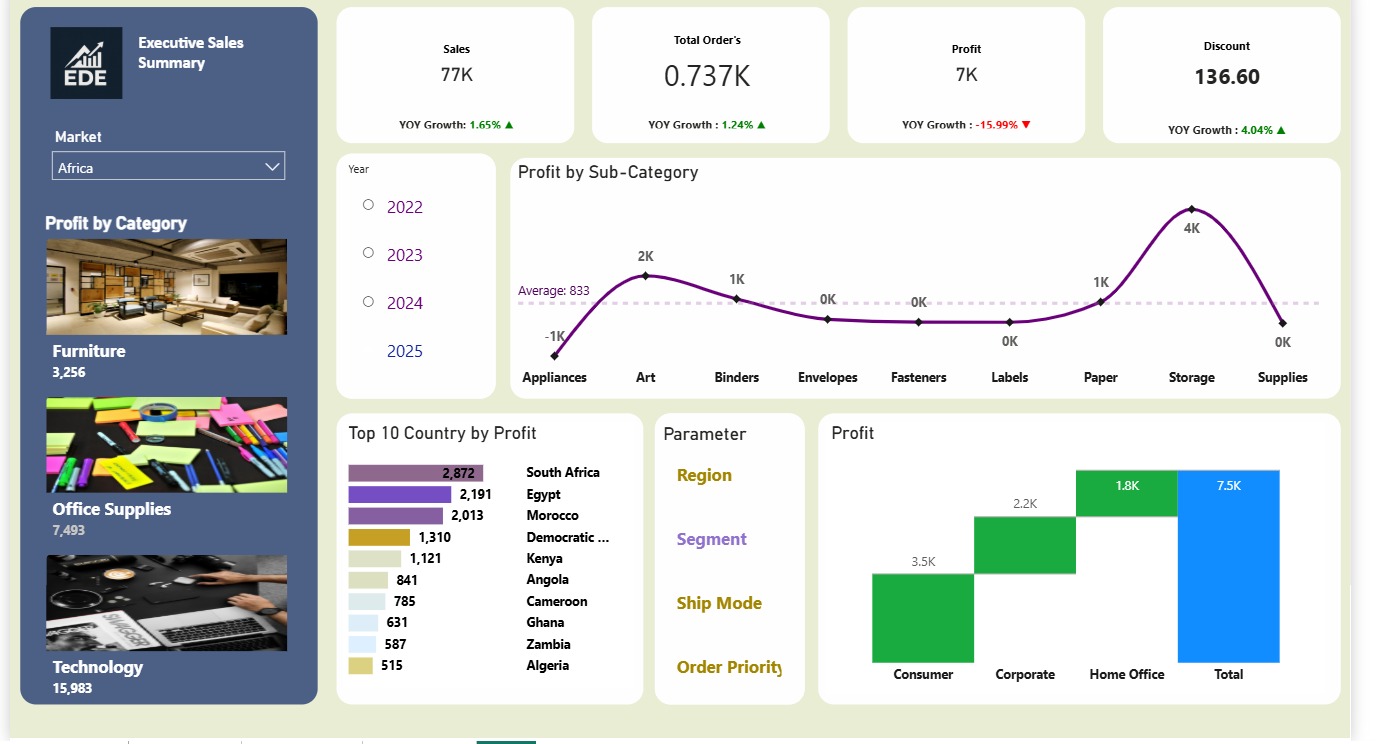Click the green arrow beside Sales YOY Growth
The width and height of the screenshot is (1384, 744).
pos(509,125)
